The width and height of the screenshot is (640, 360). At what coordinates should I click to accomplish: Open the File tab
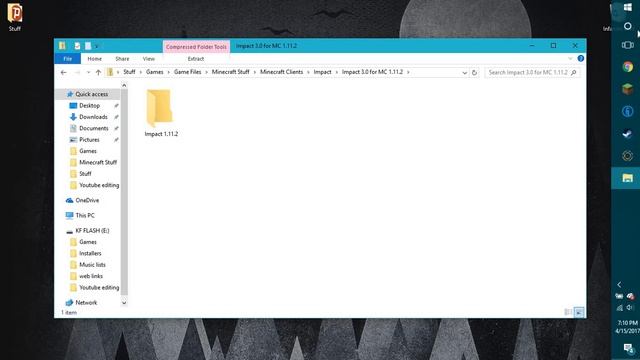(x=67, y=59)
